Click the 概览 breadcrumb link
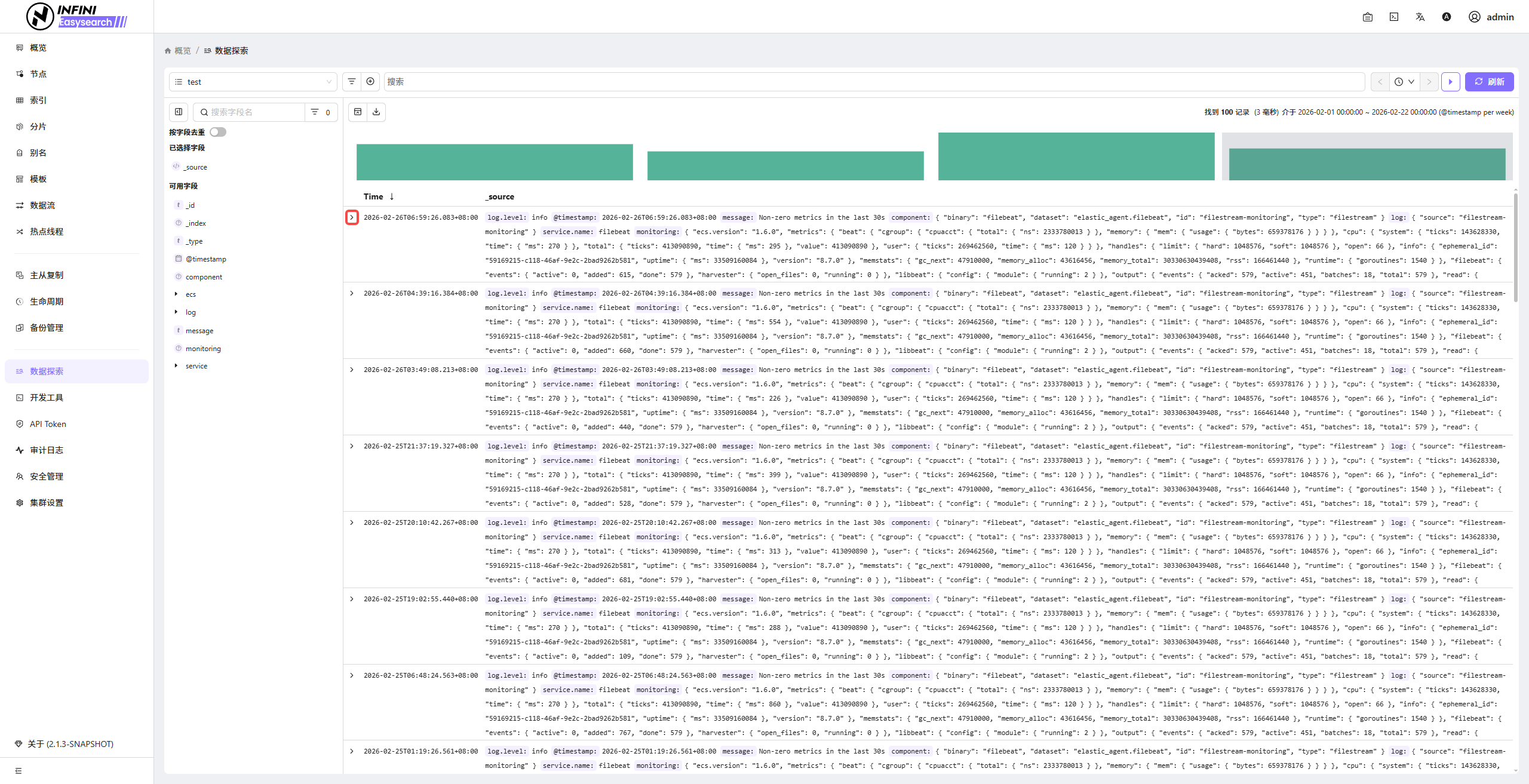This screenshot has width=1529, height=784. (182, 51)
